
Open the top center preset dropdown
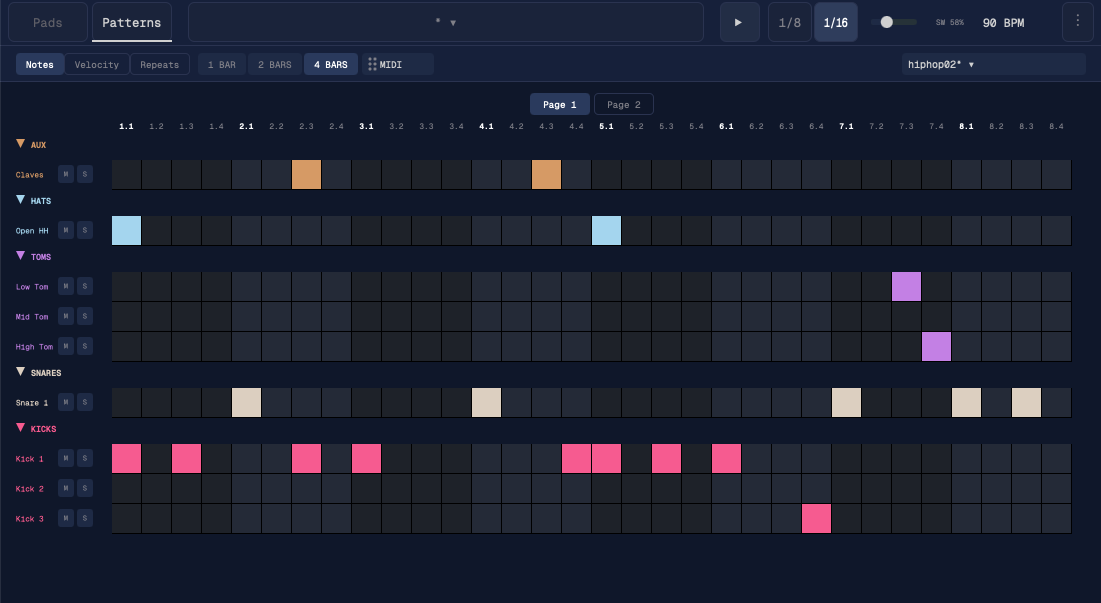(x=446, y=22)
